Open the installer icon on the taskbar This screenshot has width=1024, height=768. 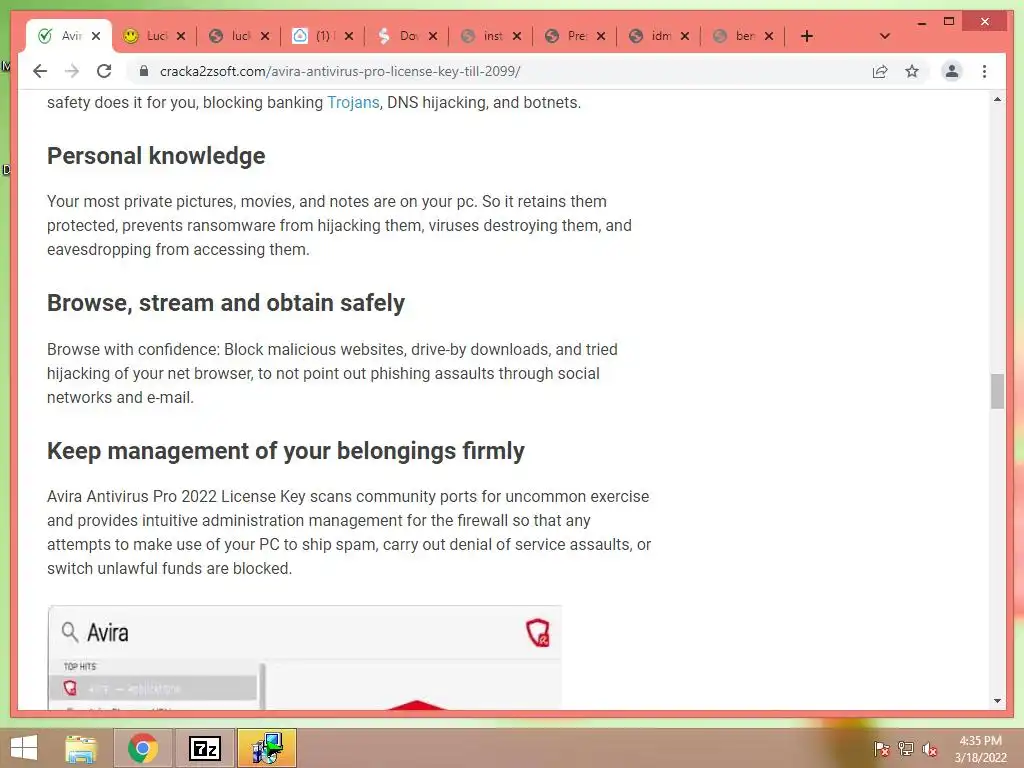[267, 748]
